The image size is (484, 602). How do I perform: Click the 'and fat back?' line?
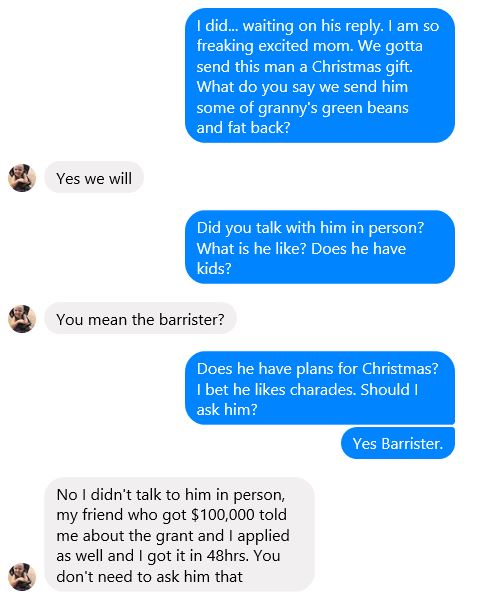coord(243,127)
